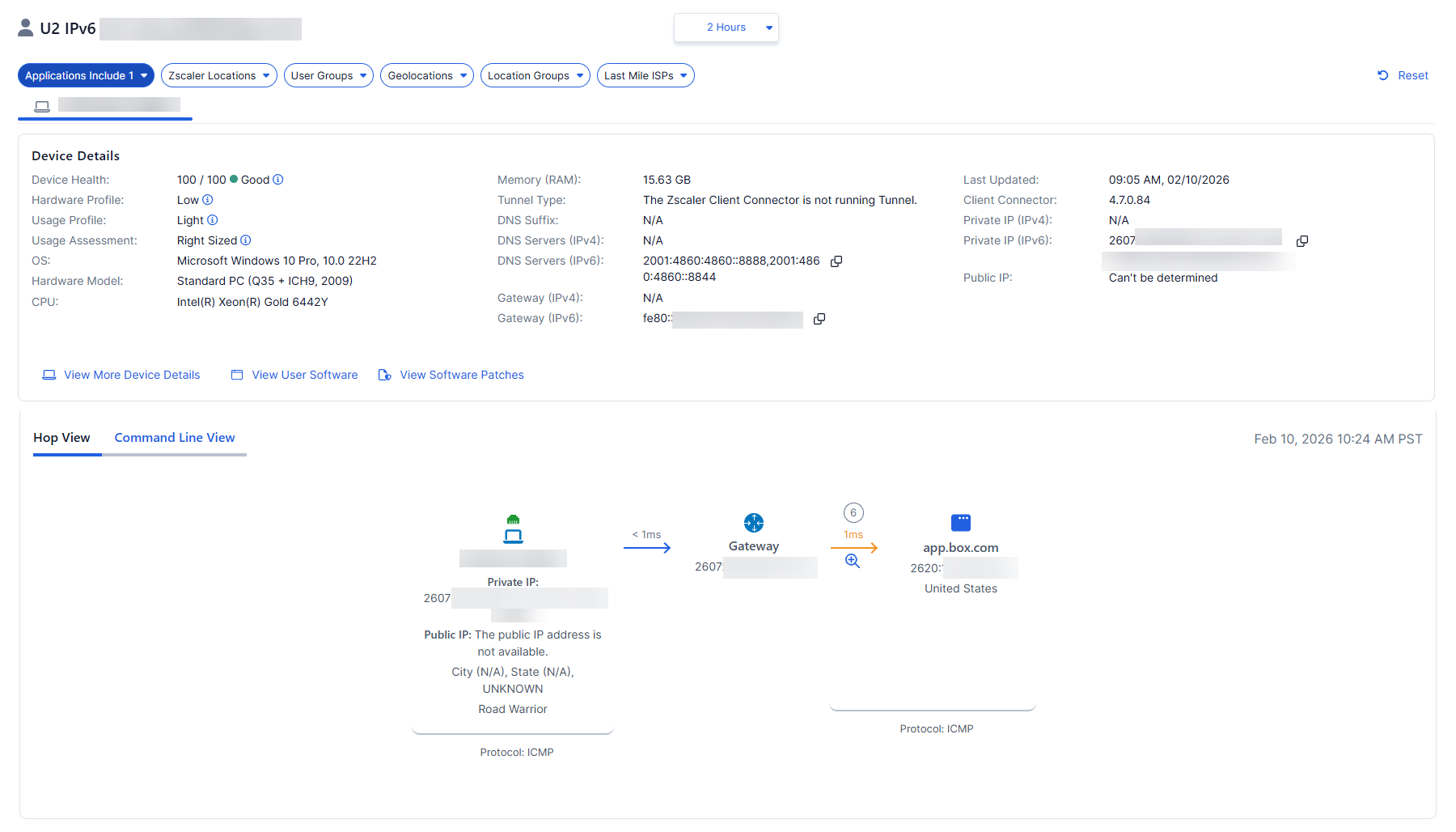Click the window icon by View User Software
This screenshot has width=1456, height=832.
237,375
